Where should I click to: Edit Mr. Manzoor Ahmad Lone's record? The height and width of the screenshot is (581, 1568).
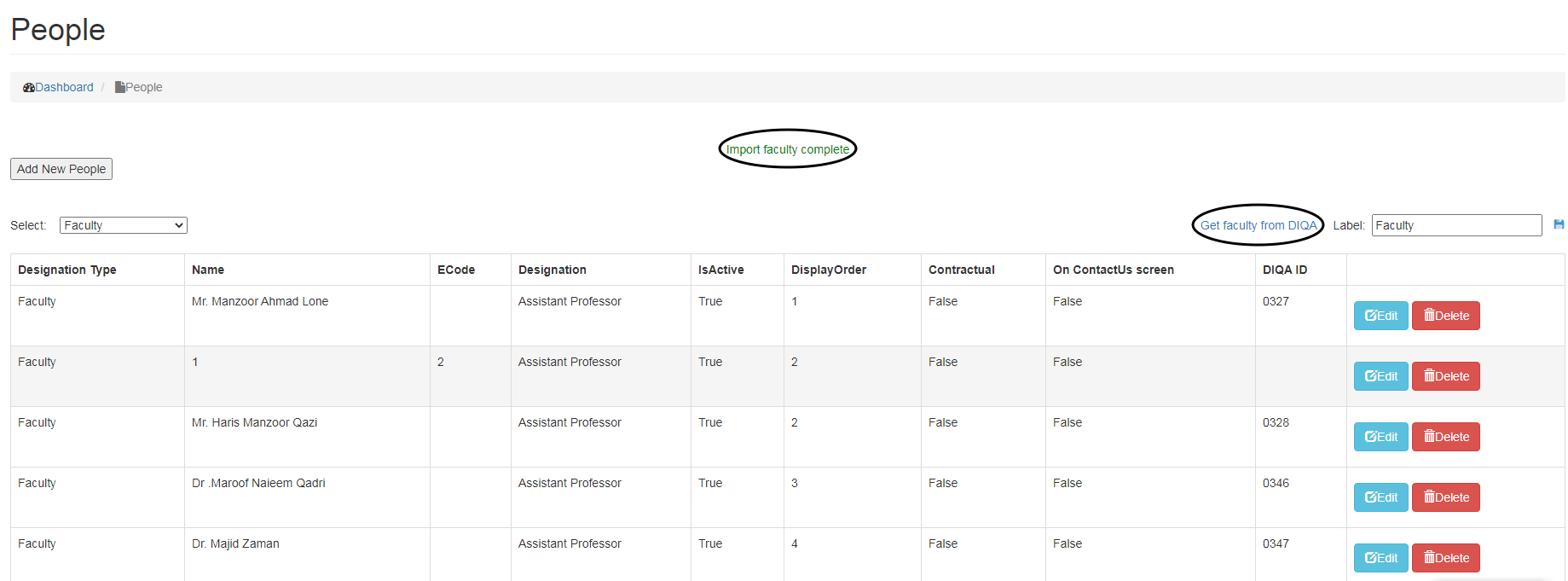1380,316
